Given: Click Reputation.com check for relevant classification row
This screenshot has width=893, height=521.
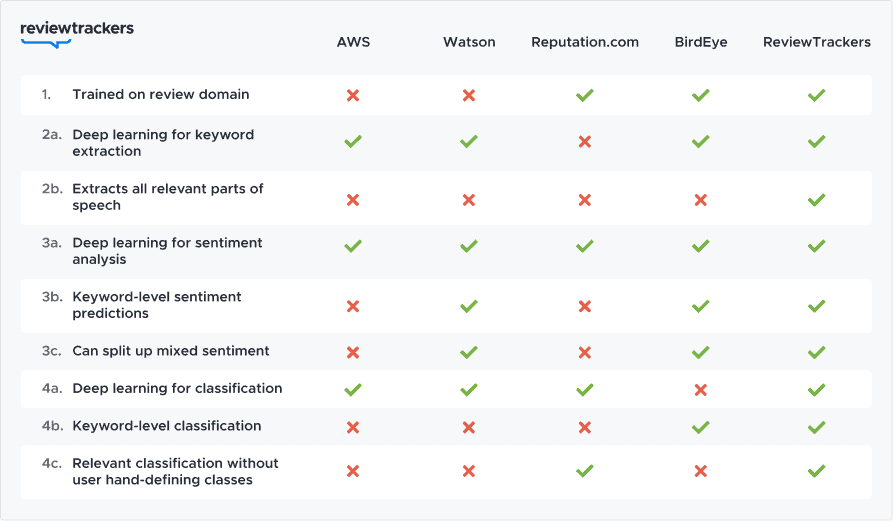Looking at the screenshot, I should (585, 471).
